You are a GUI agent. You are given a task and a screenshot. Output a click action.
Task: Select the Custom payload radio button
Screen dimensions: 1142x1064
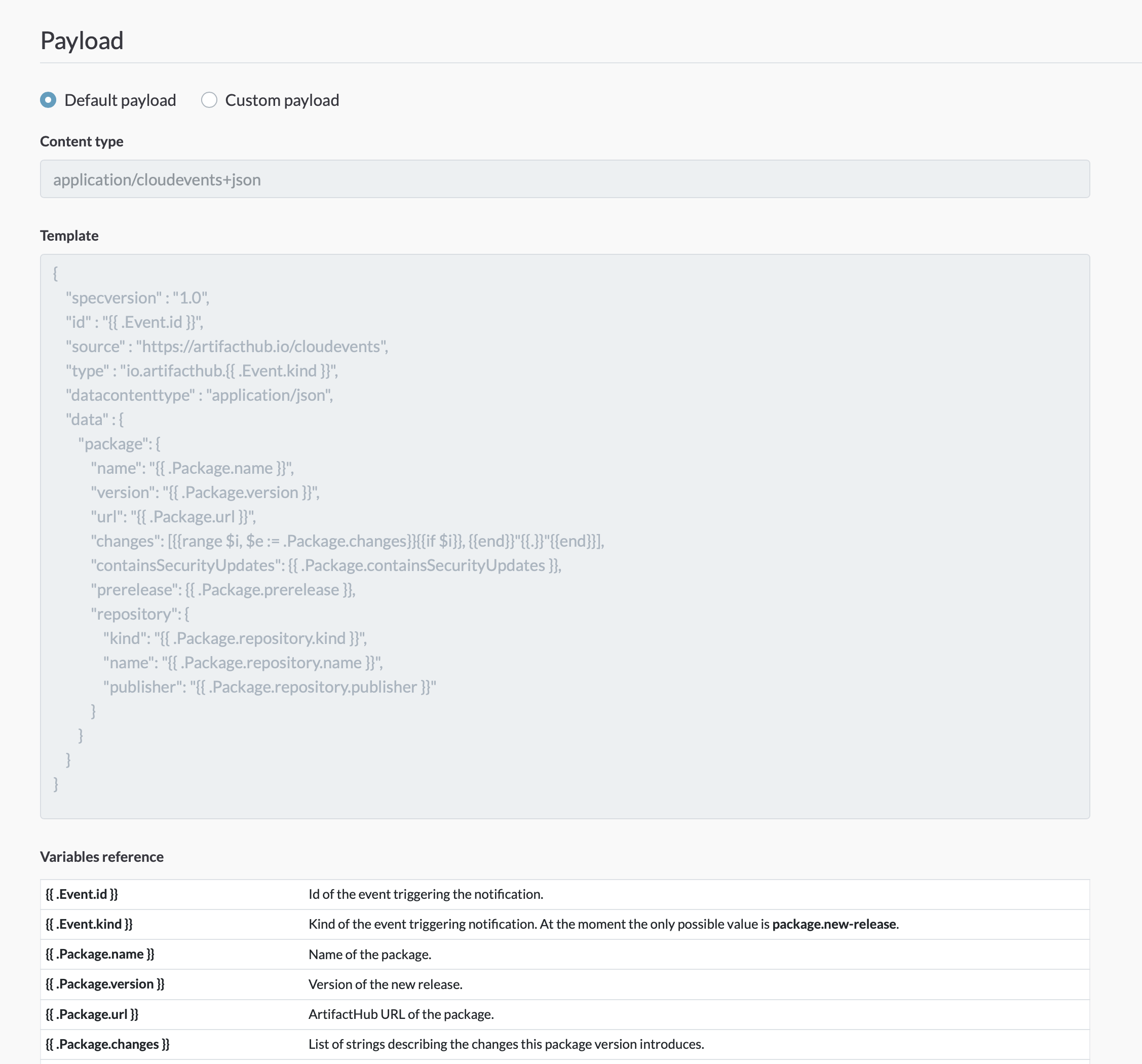pos(209,100)
